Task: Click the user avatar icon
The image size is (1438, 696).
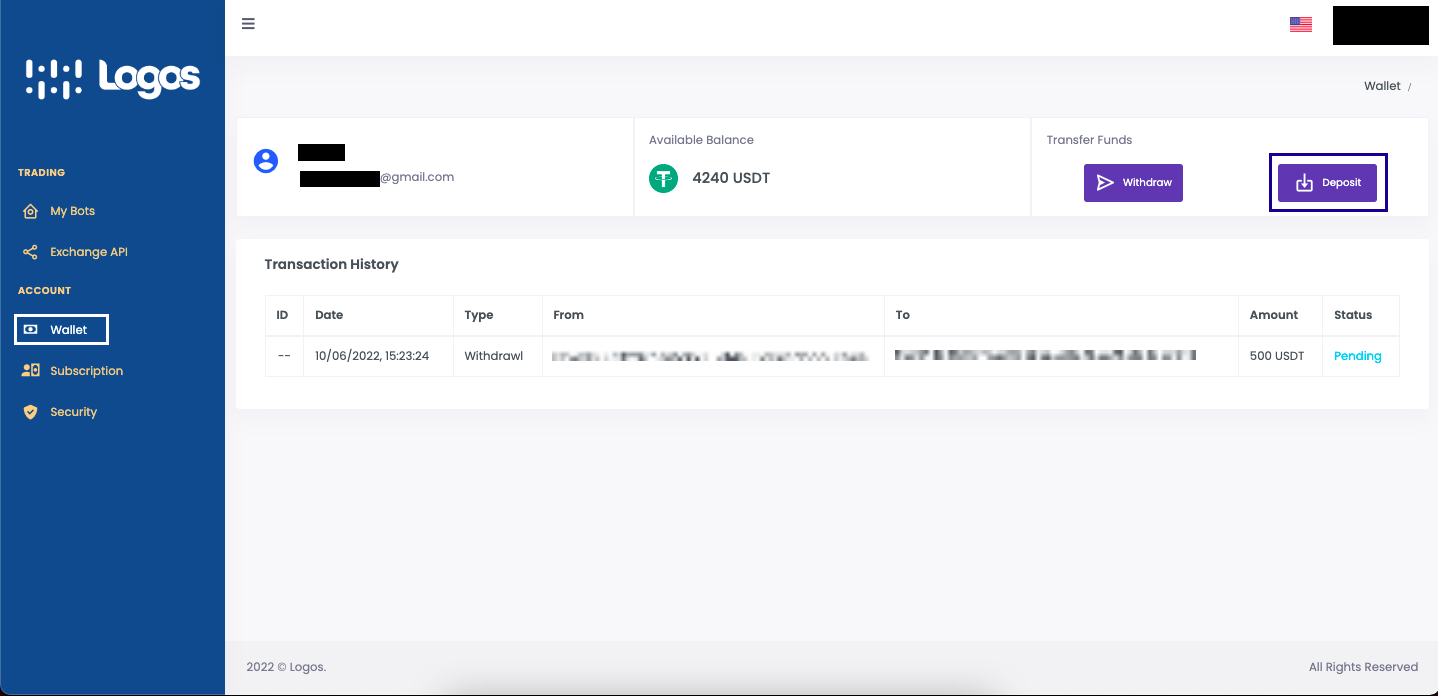Action: coord(266,160)
